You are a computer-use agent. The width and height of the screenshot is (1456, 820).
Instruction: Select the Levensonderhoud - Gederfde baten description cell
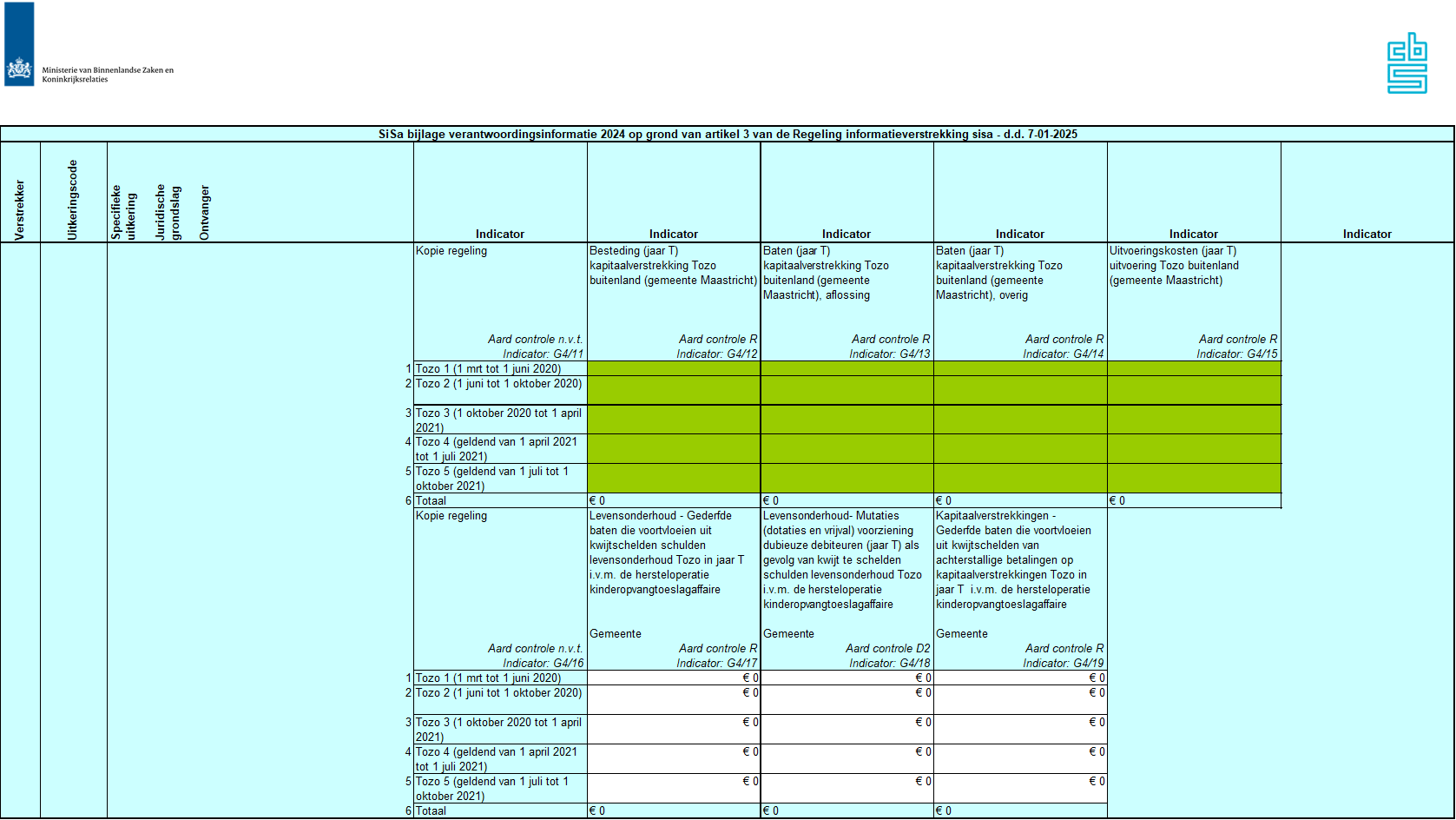[673, 552]
